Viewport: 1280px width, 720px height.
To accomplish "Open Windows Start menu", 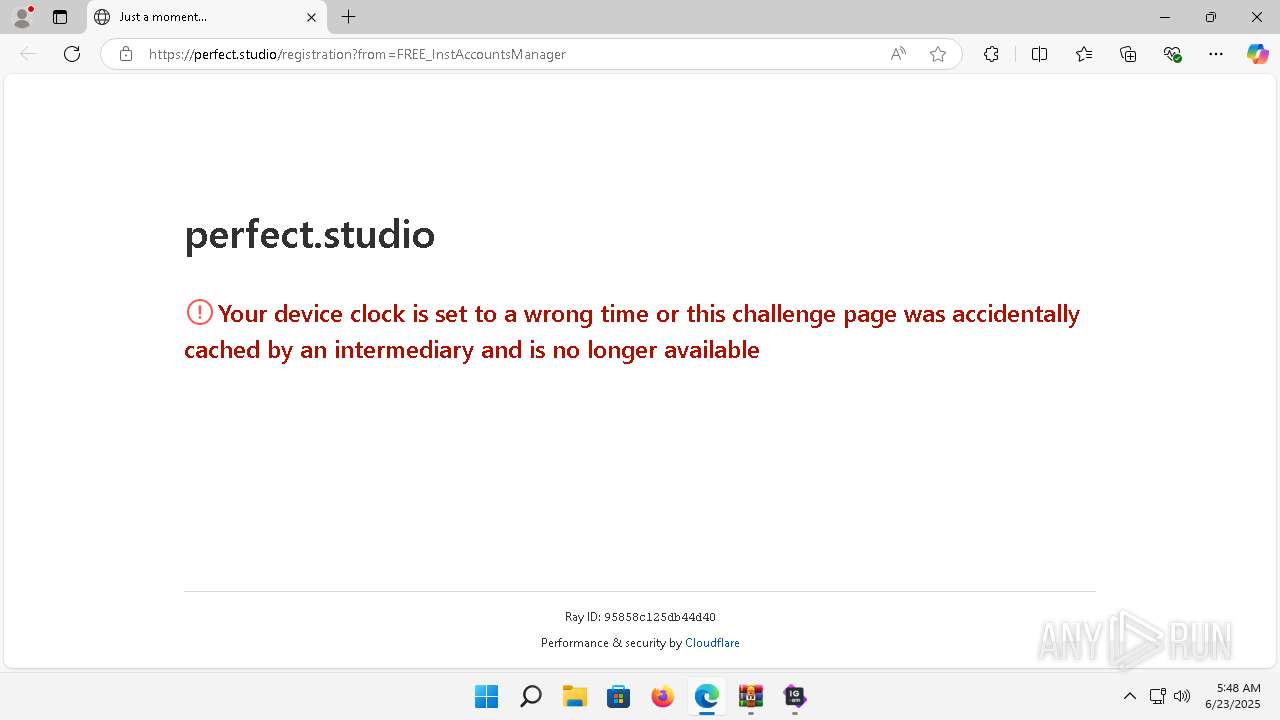I will tap(487, 696).
